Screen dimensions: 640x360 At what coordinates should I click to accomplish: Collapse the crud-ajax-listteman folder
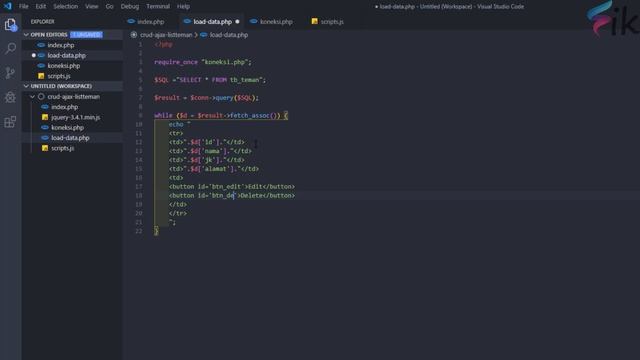point(32,97)
